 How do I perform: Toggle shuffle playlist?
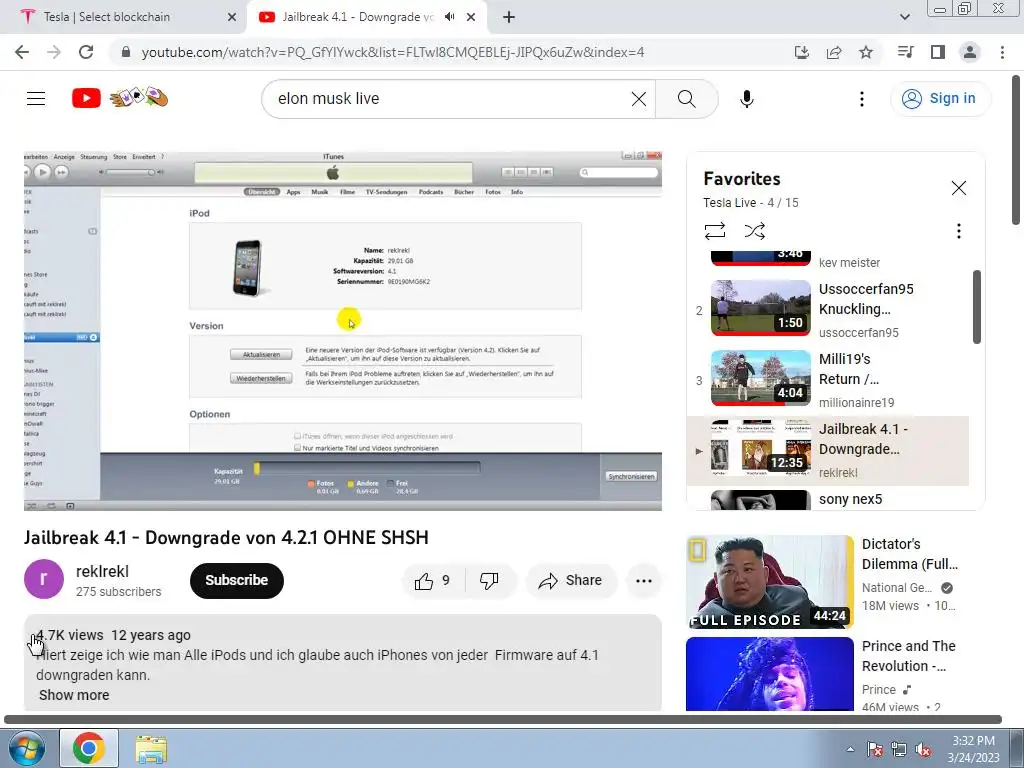point(754,231)
